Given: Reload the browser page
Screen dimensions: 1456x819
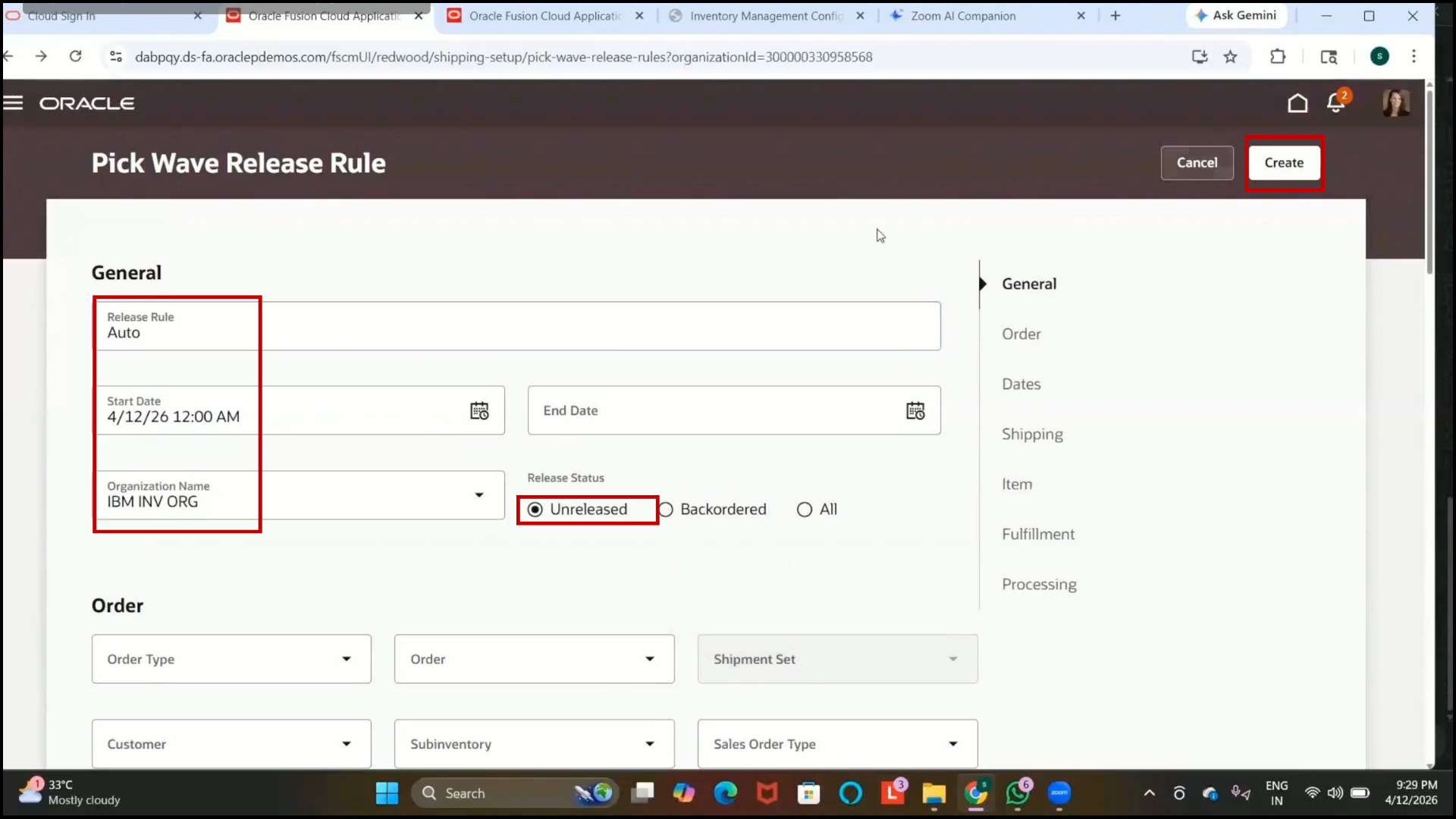Looking at the screenshot, I should point(75,56).
